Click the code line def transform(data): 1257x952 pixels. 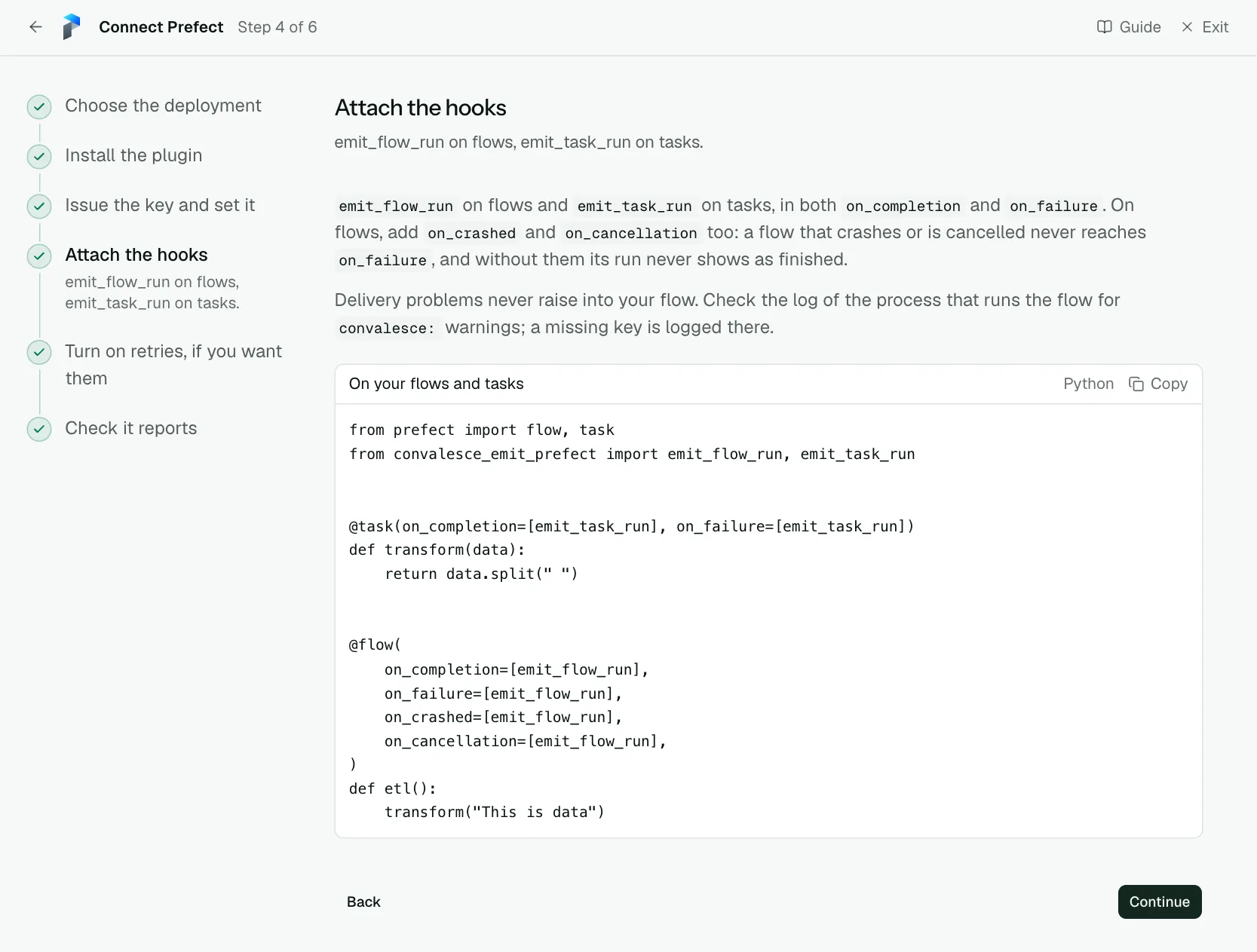tap(437, 550)
